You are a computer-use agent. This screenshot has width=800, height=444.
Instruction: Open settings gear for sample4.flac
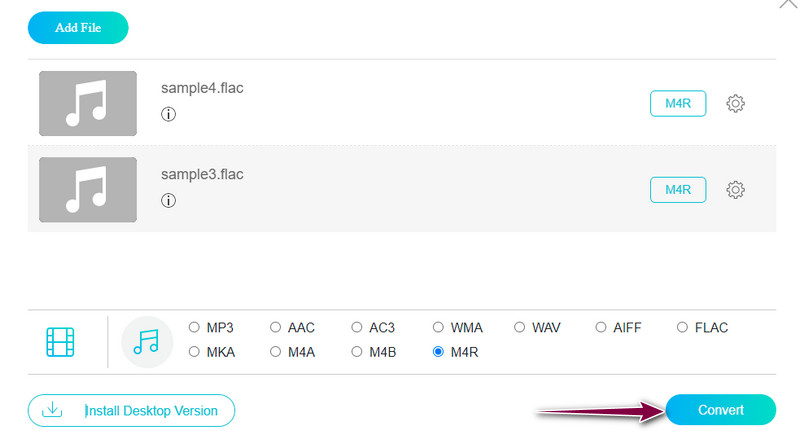click(x=735, y=103)
